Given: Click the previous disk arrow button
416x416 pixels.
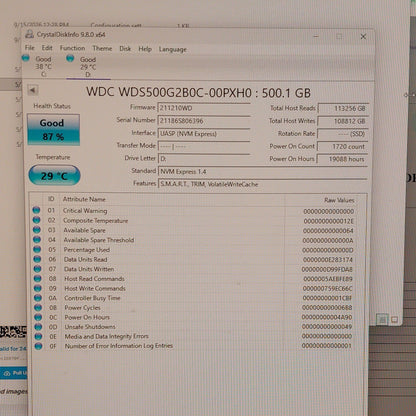Looking at the screenshot, I should click(32, 90).
